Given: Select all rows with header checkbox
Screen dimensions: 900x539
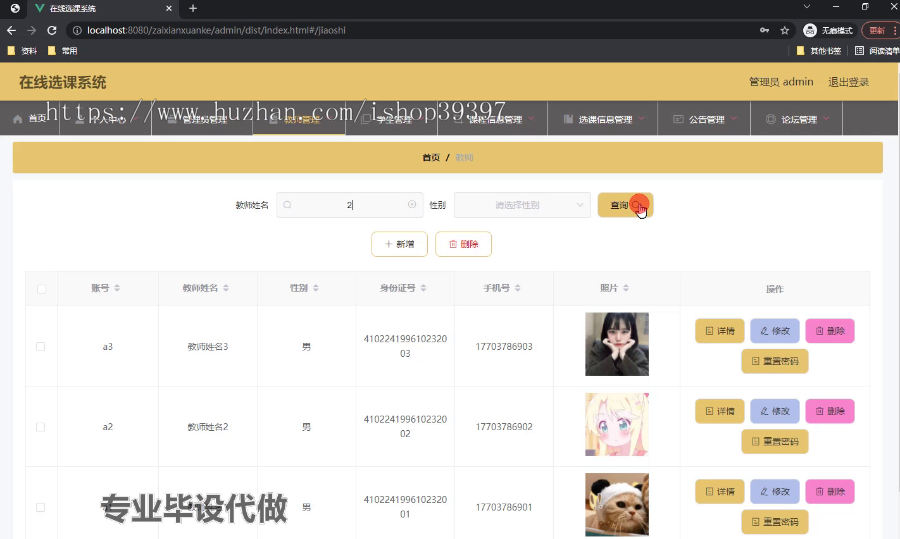Looking at the screenshot, I should (x=41, y=289).
